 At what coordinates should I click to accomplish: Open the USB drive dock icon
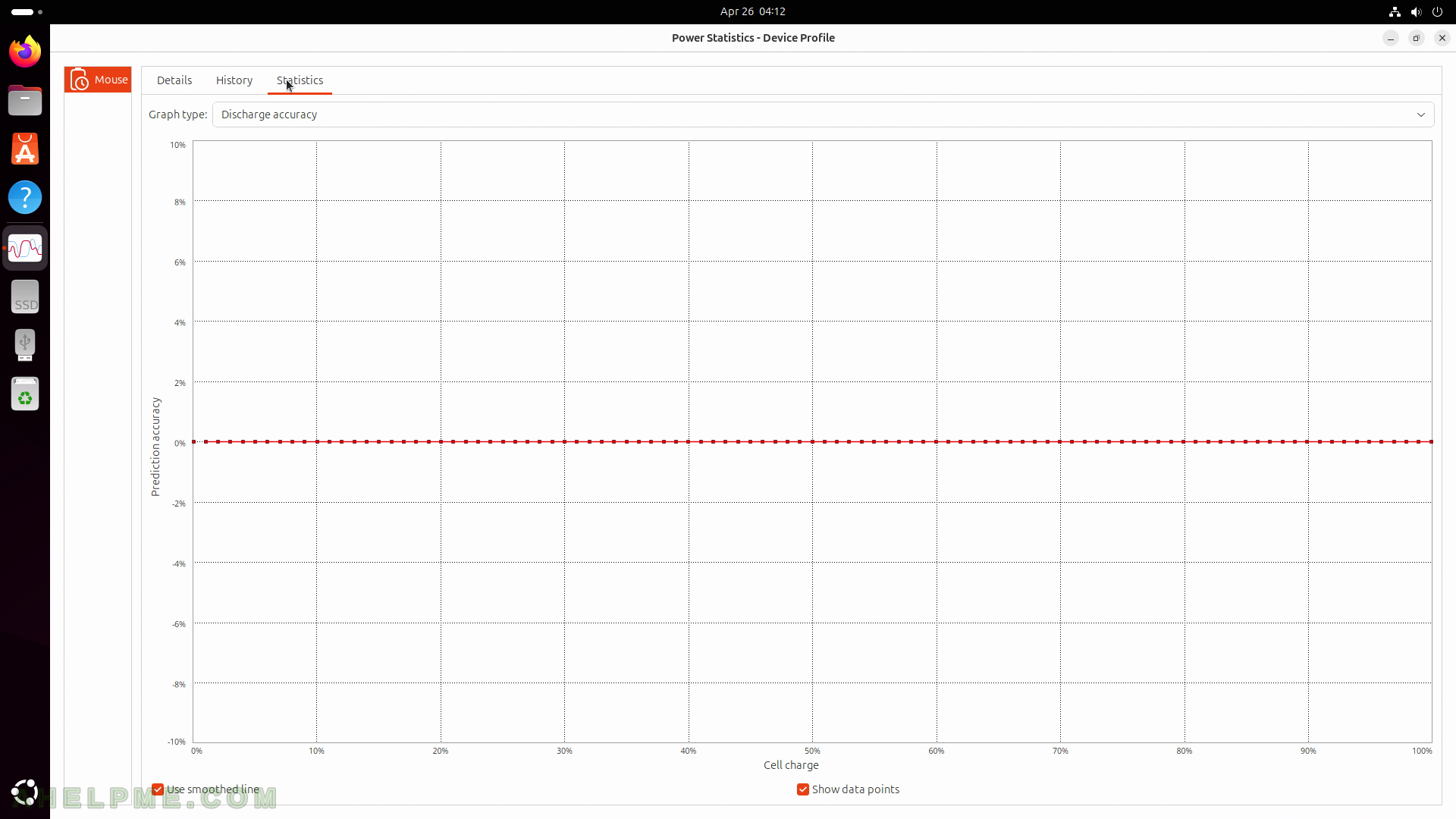click(x=25, y=345)
